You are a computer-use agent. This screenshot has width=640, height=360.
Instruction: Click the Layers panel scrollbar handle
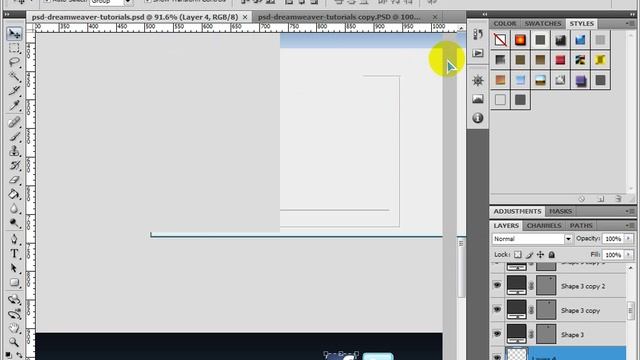(631, 310)
